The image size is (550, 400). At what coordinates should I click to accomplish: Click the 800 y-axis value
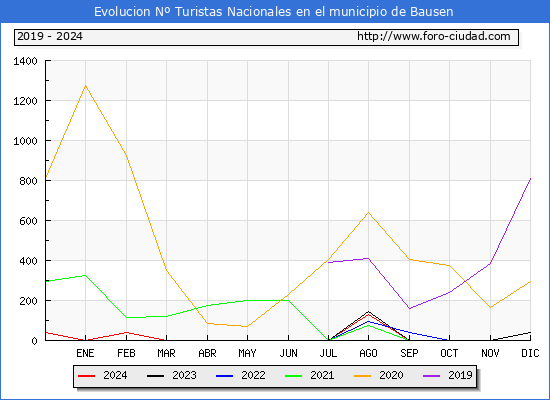pos(28,181)
